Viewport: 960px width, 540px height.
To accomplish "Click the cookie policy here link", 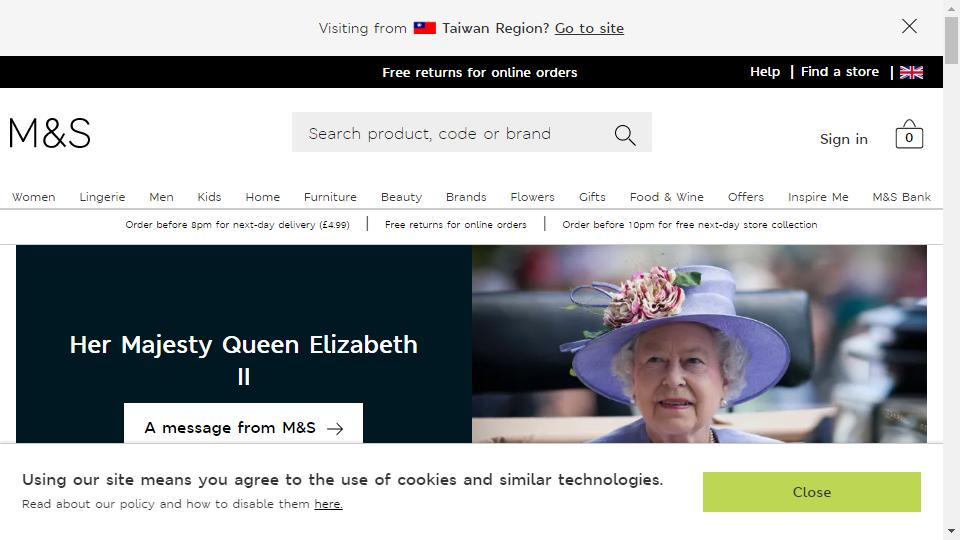I will pyautogui.click(x=328, y=504).
